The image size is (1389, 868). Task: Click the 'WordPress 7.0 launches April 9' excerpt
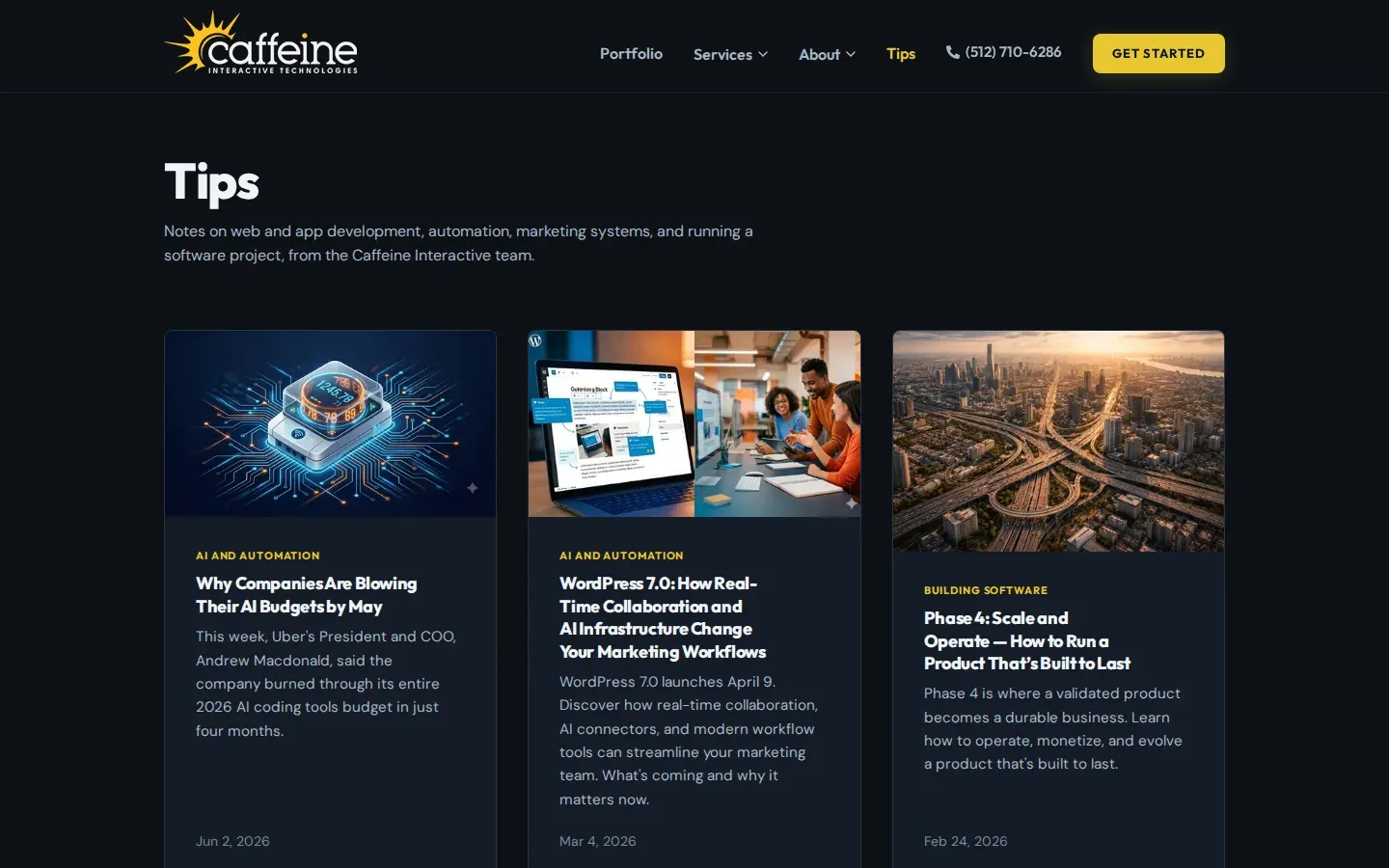(x=689, y=741)
